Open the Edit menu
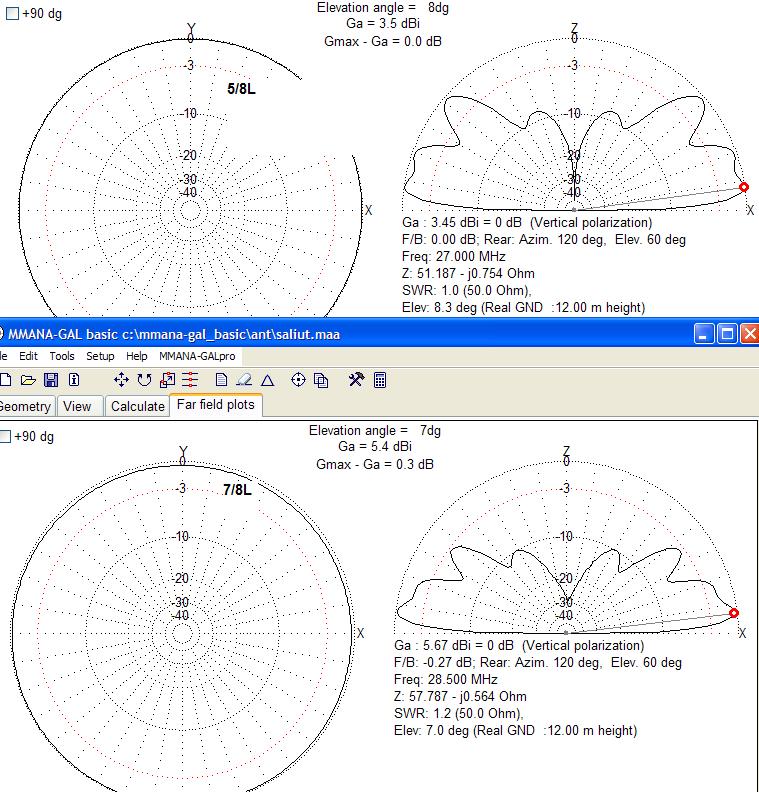The image size is (759, 792). pyautogui.click(x=28, y=356)
